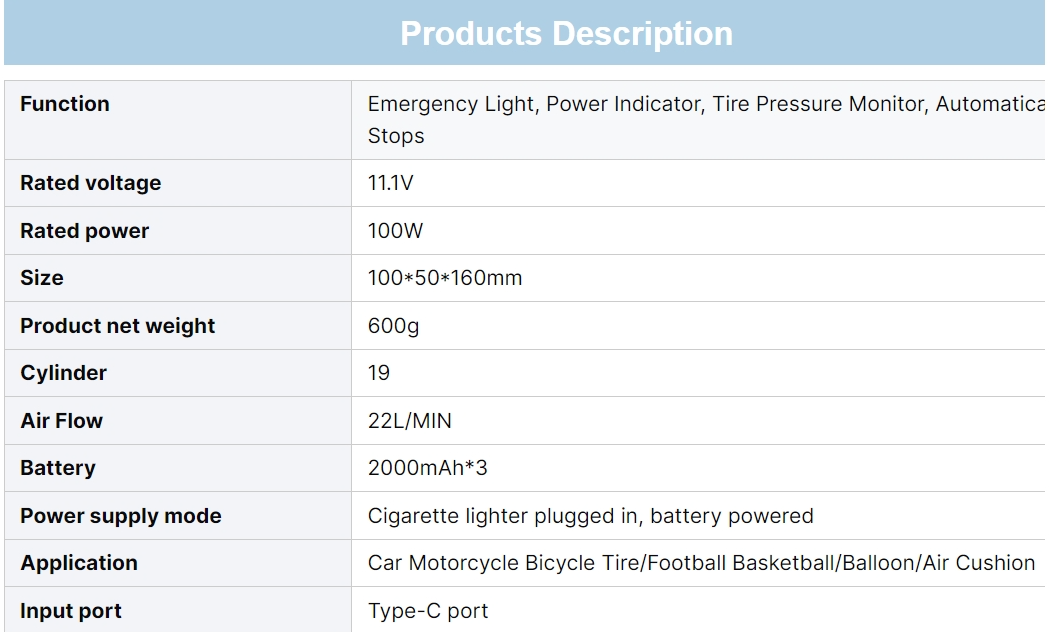Click the Size row label
1053x632 pixels.
(x=42, y=278)
